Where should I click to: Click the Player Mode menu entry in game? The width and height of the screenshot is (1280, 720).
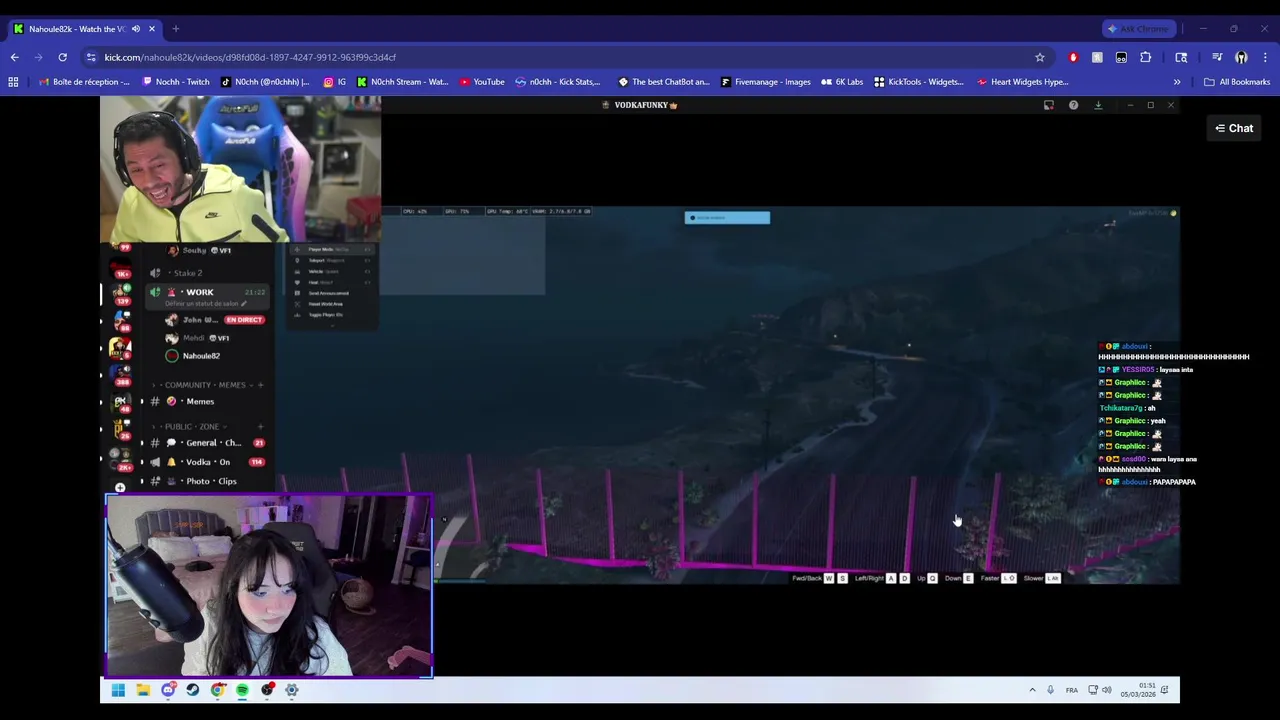(x=333, y=249)
